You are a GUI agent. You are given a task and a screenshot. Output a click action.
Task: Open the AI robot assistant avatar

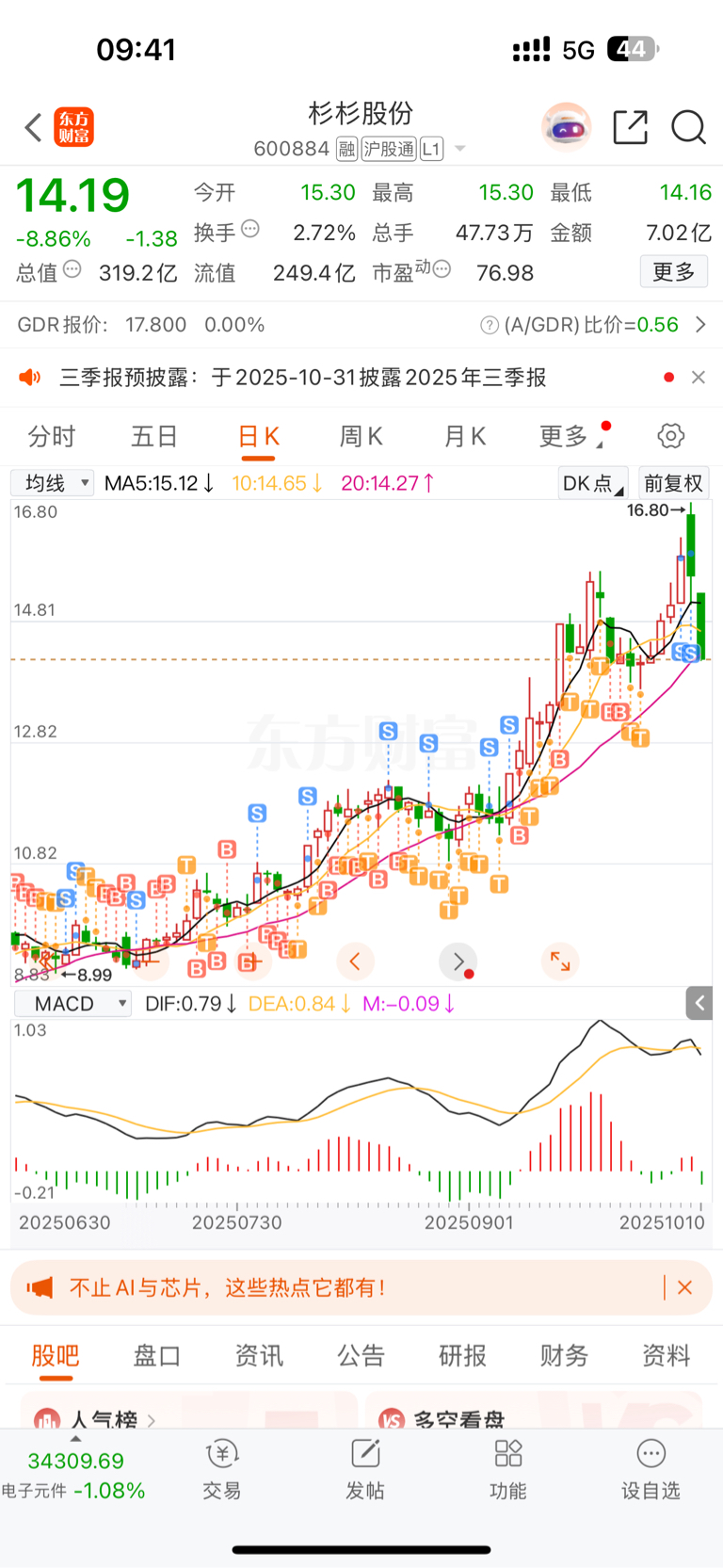tap(566, 127)
